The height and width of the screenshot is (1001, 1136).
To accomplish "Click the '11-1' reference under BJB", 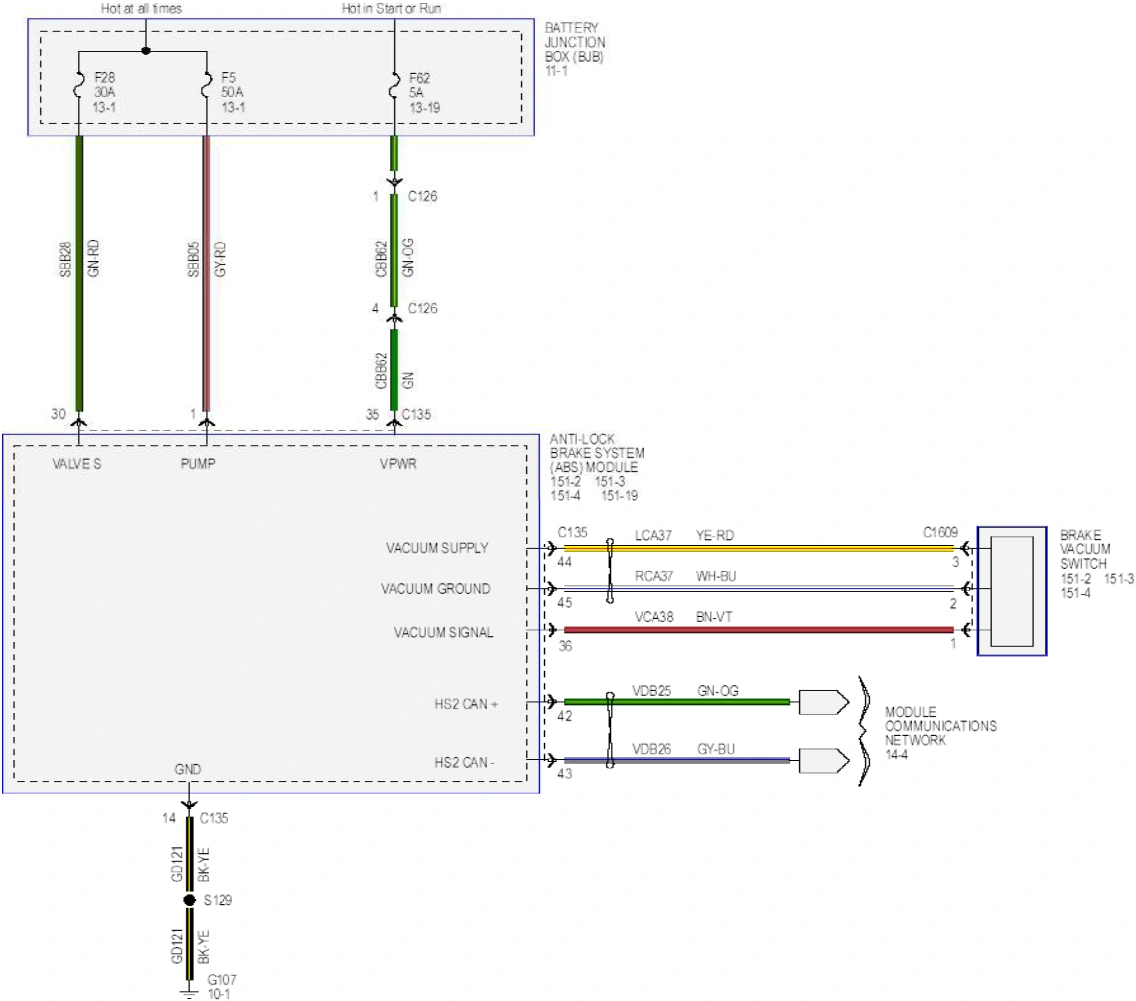I will point(556,71).
